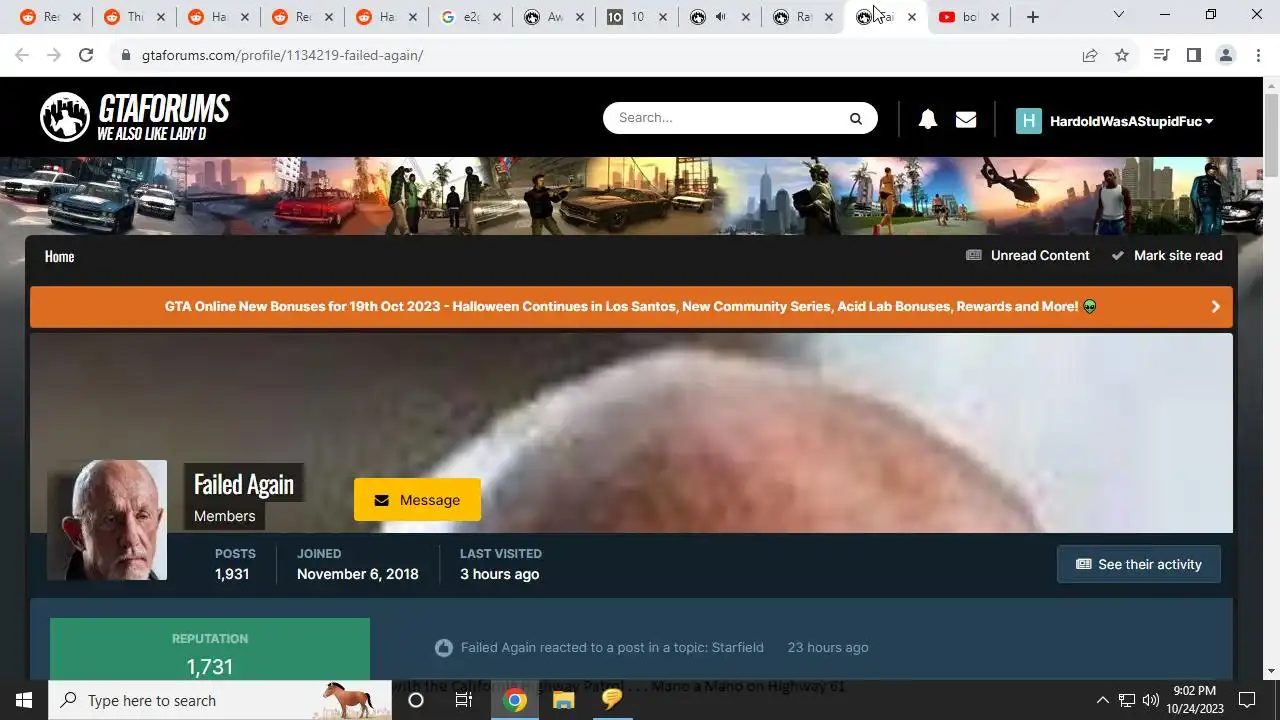The height and width of the screenshot is (720, 1280).
Task: Close the YouTube tab
Action: click(x=994, y=17)
